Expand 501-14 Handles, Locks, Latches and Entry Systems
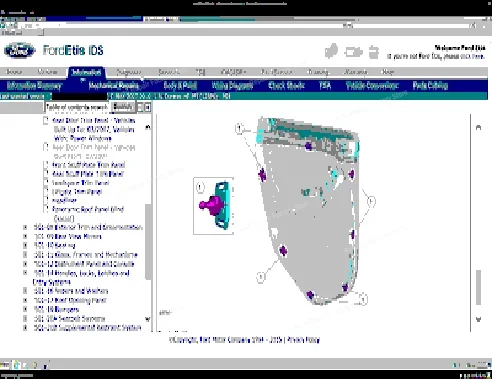Screen dimensions: 492x379 25,273
